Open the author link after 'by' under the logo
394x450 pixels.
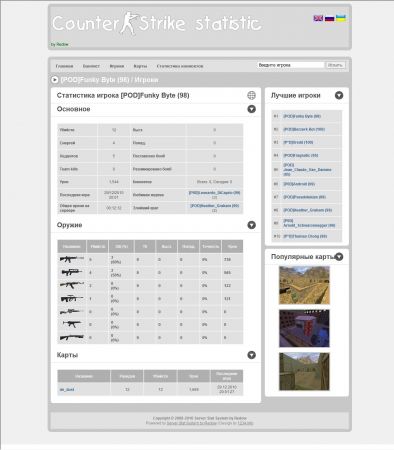point(62,44)
